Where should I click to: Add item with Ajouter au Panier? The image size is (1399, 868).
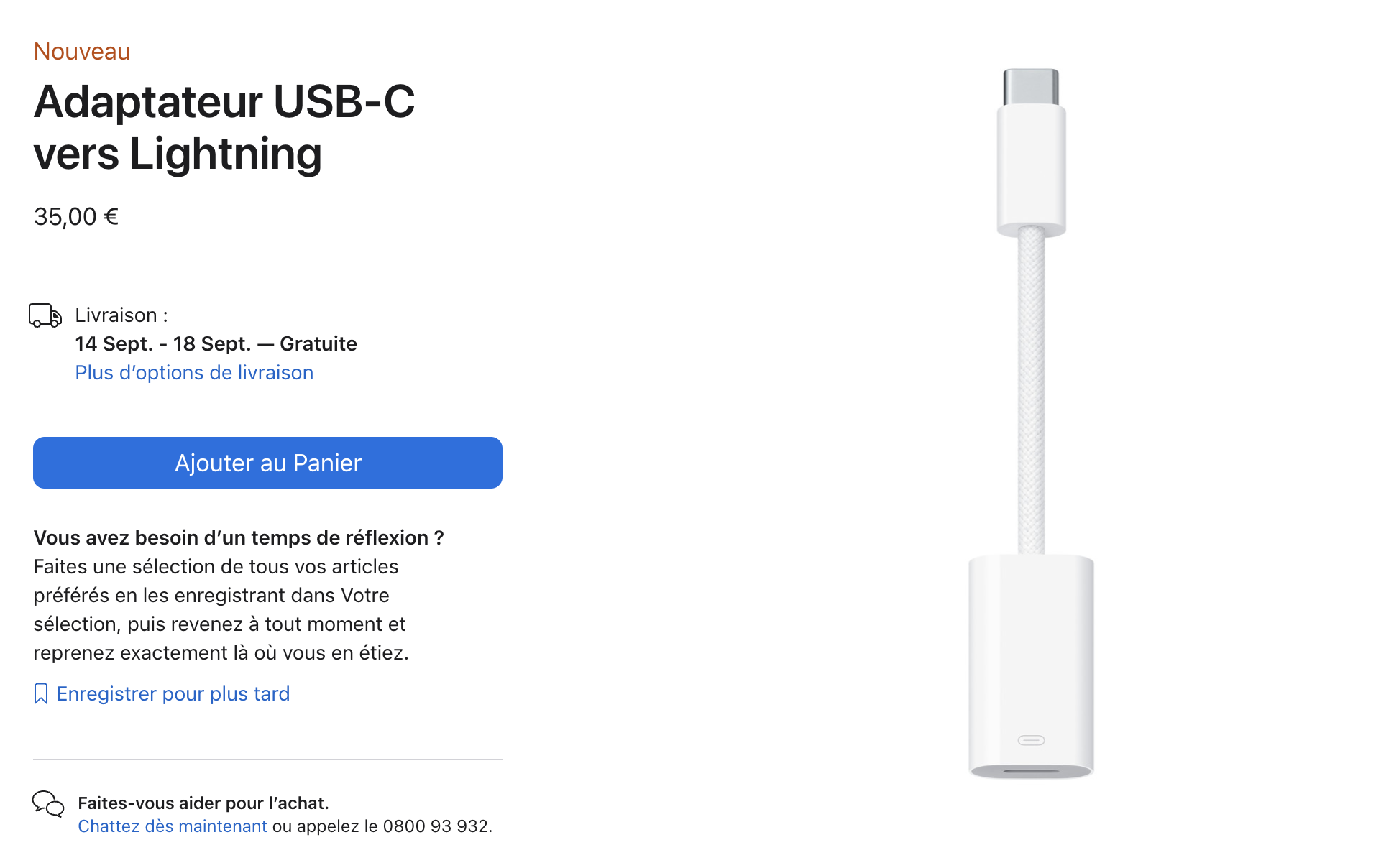(267, 463)
